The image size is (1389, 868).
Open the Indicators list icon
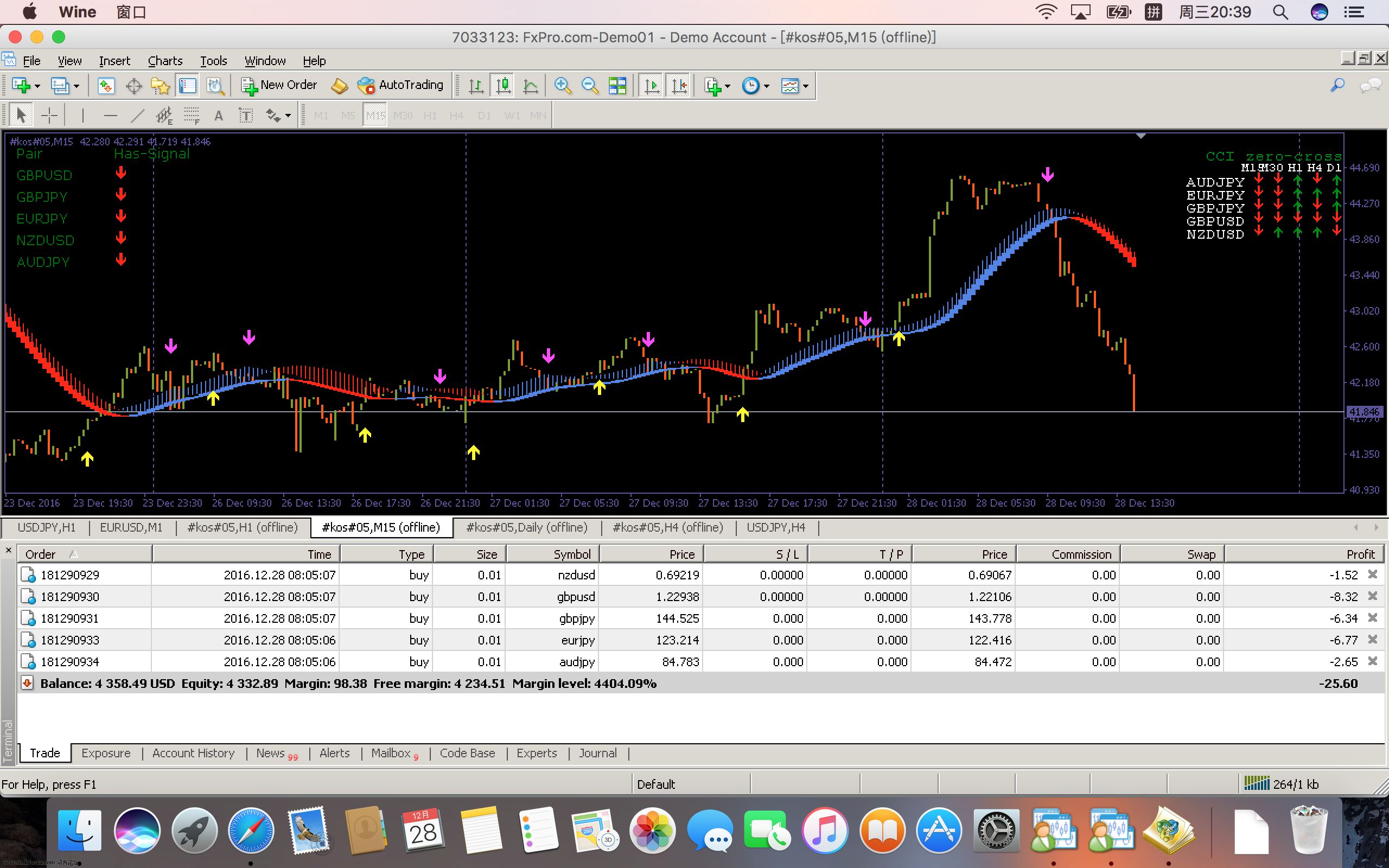click(x=712, y=86)
